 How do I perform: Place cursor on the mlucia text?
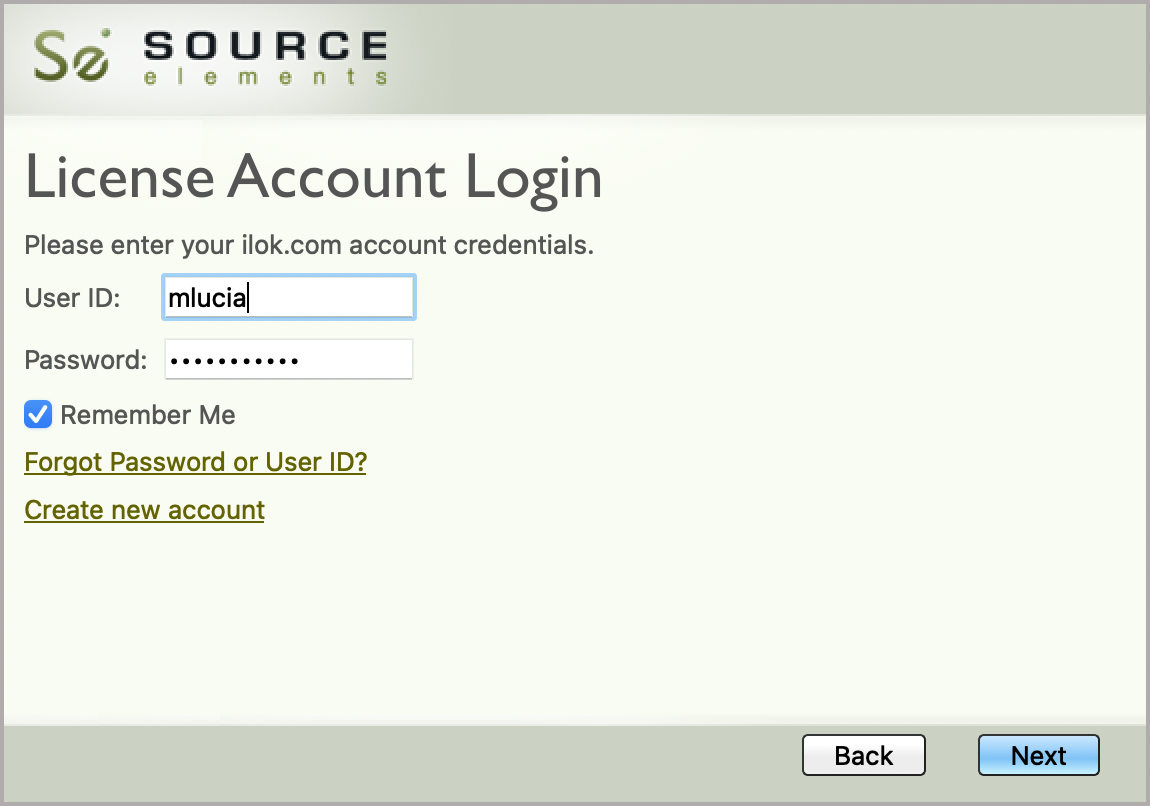coord(207,298)
